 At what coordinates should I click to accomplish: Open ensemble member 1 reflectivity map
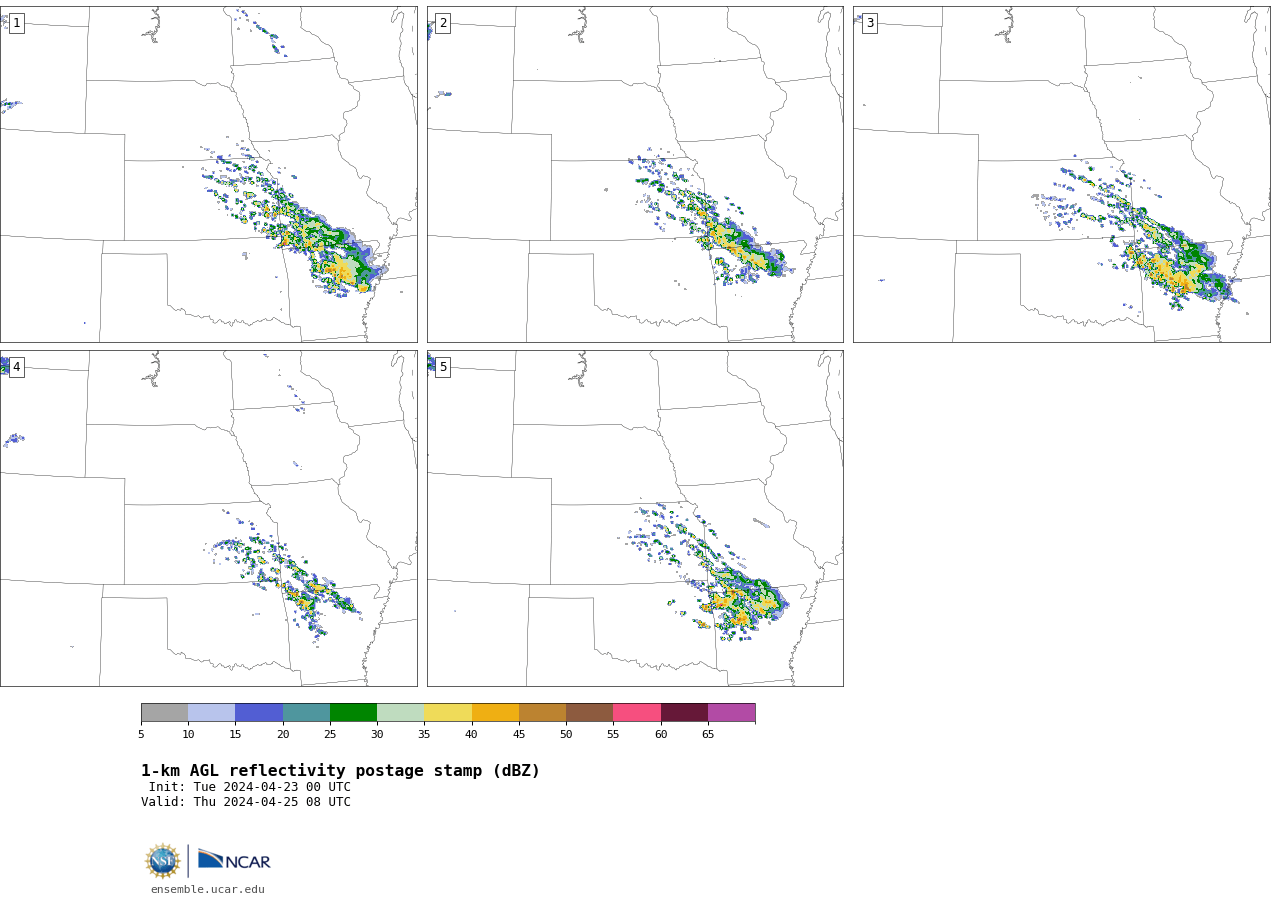[x=208, y=174]
